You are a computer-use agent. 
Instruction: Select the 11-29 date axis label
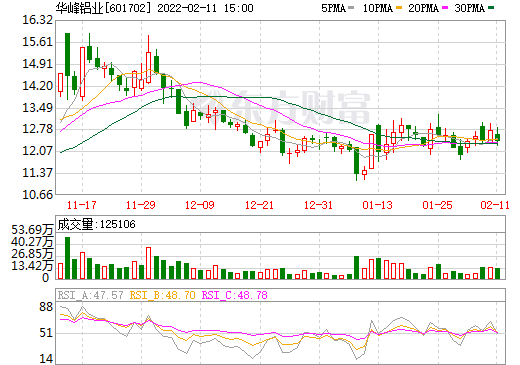click(141, 205)
